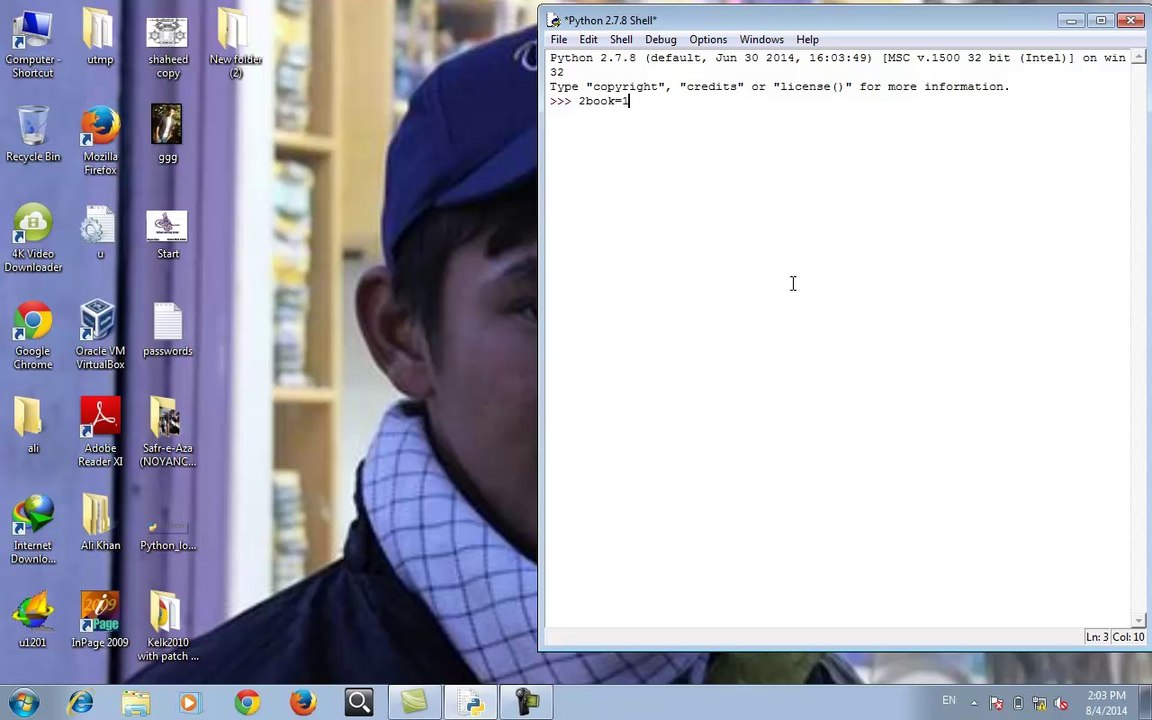
Task: Select the 4K Video Downloader shortcut
Action: point(33,237)
